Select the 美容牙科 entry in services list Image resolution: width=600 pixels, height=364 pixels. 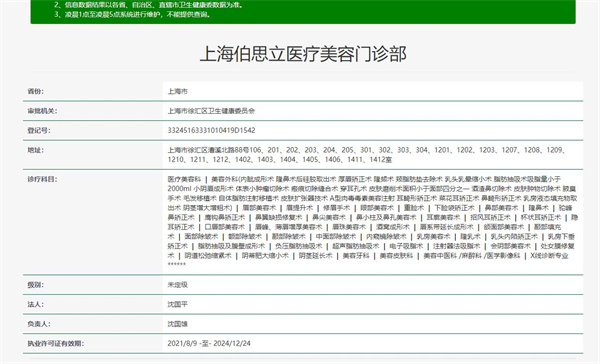pyautogui.click(x=356, y=256)
